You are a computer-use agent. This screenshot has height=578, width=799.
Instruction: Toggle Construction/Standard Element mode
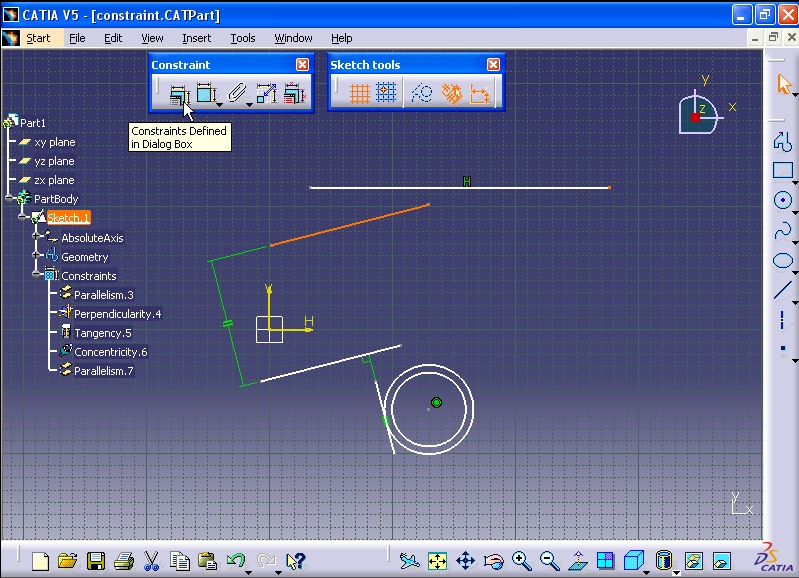click(x=421, y=94)
